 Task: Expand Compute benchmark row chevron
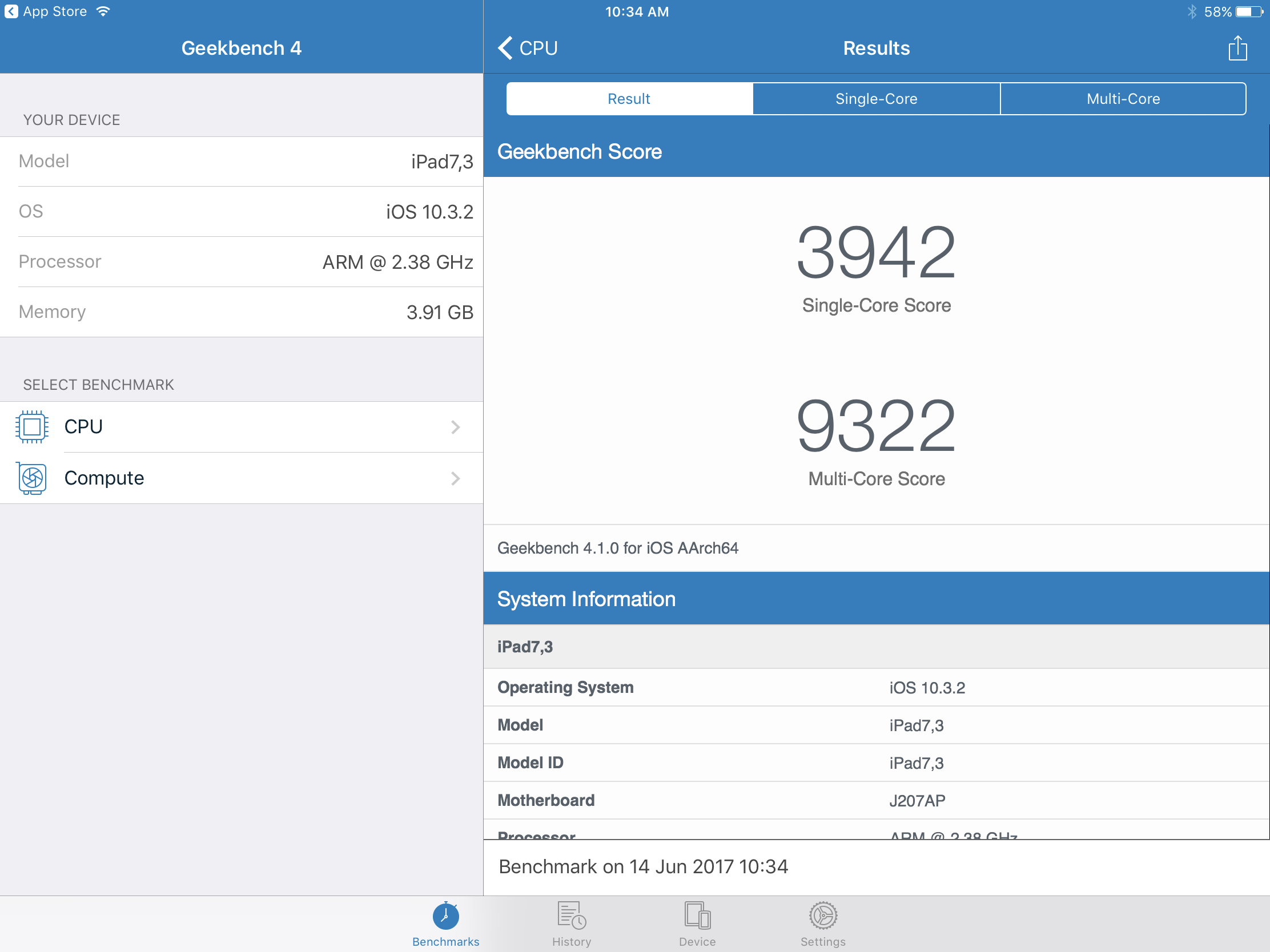coord(455,478)
